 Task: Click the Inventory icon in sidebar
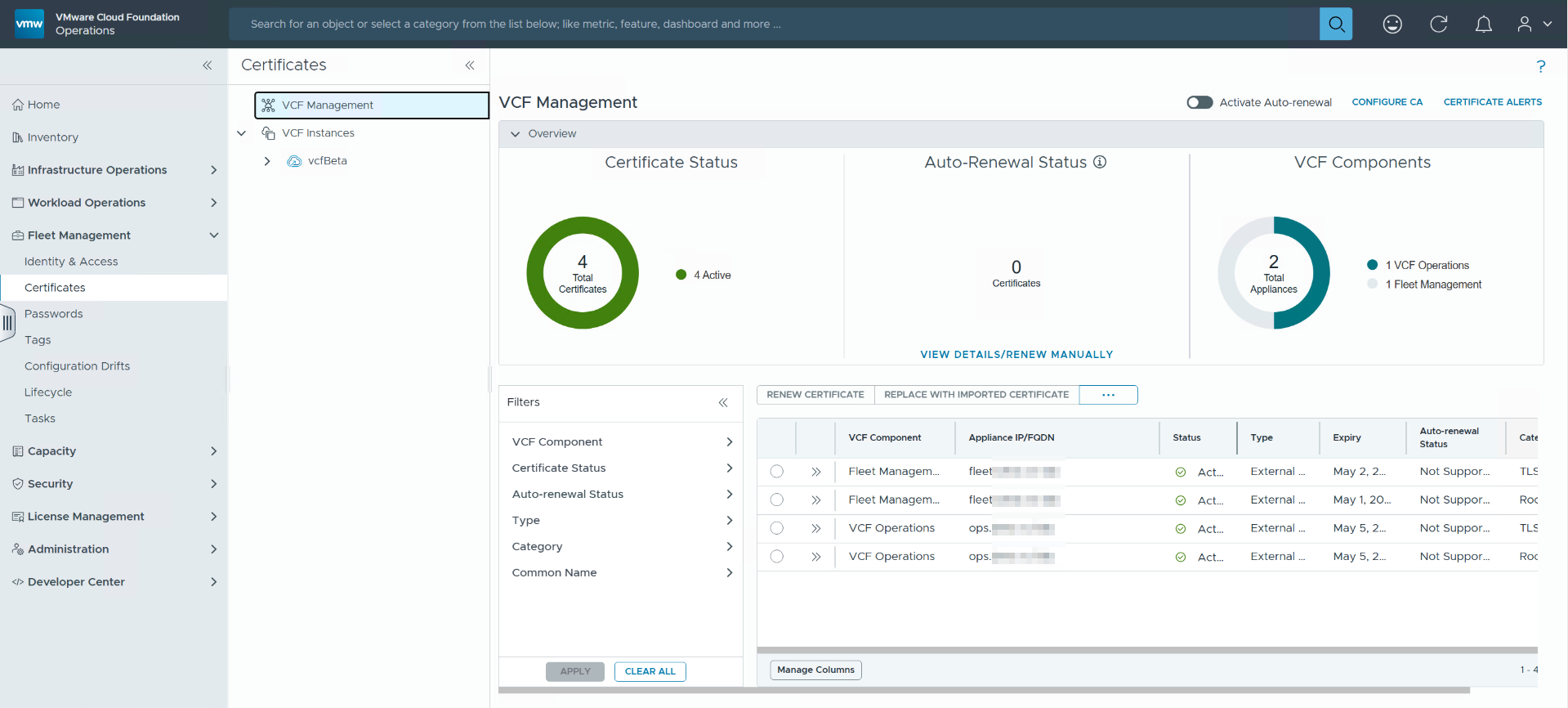click(x=18, y=137)
